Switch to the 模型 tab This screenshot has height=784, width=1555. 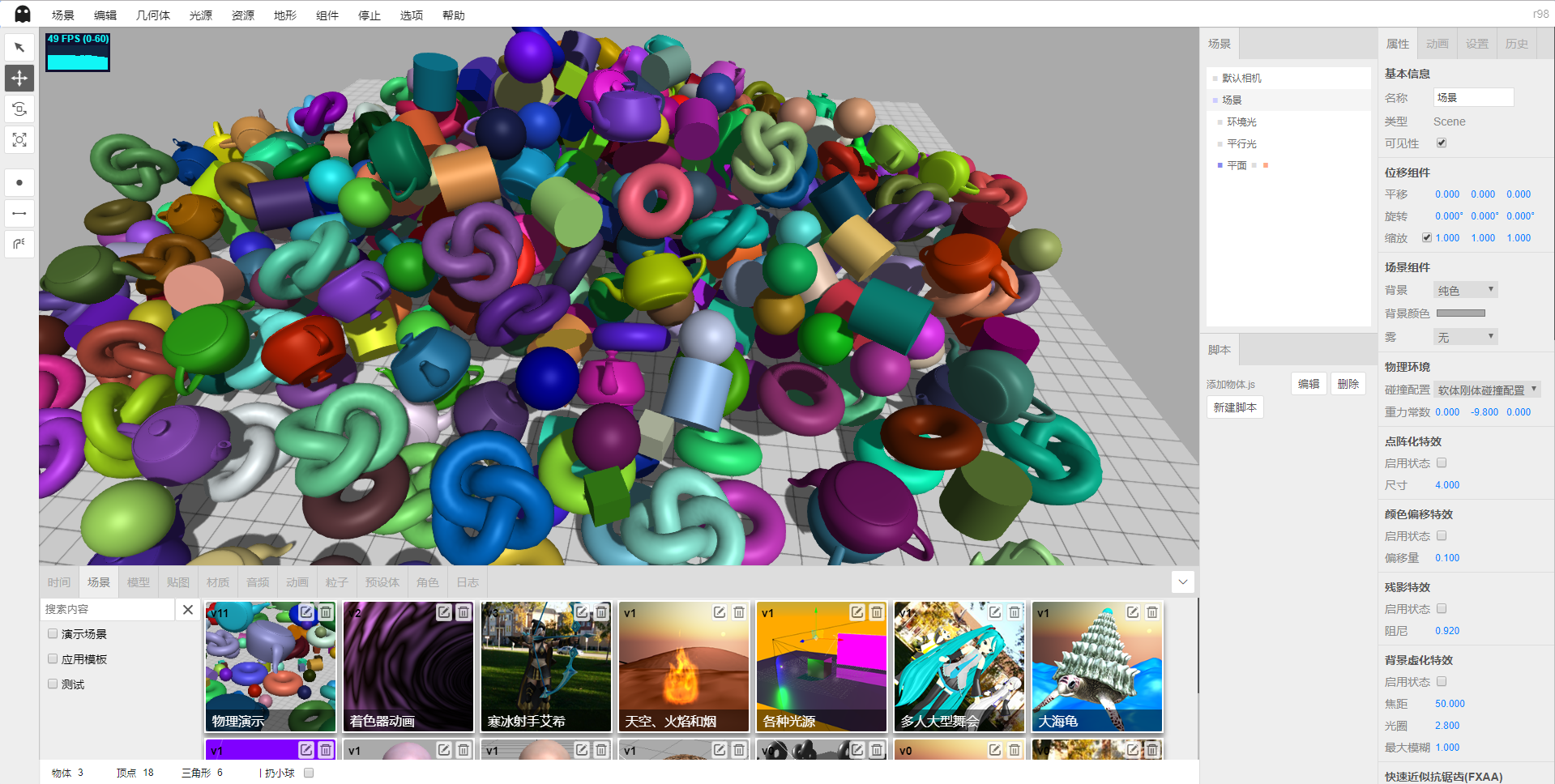(139, 582)
